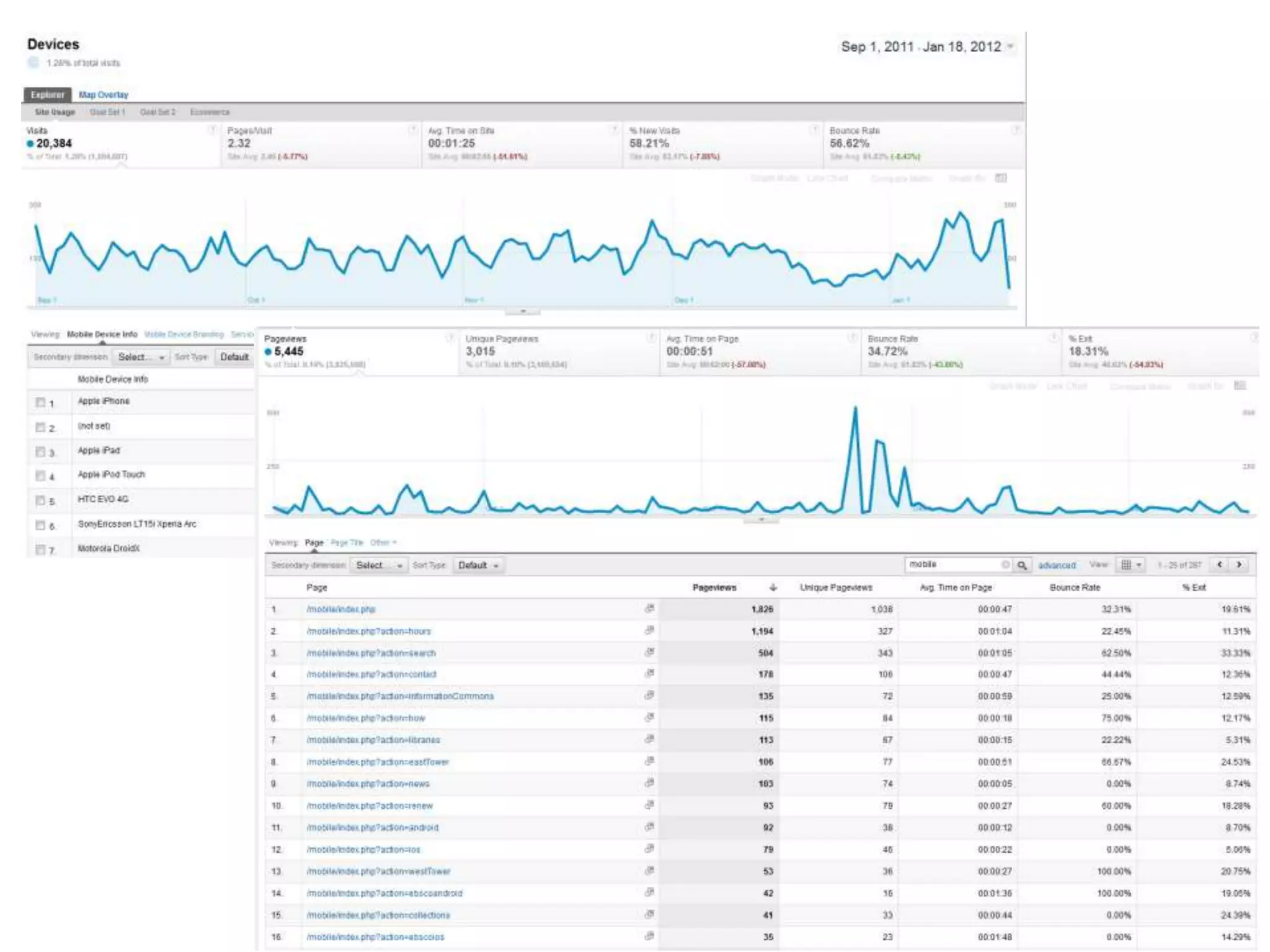The width and height of the screenshot is (1270, 952).
Task: Check the Apple iPhone row checkbox
Action: click(40, 402)
